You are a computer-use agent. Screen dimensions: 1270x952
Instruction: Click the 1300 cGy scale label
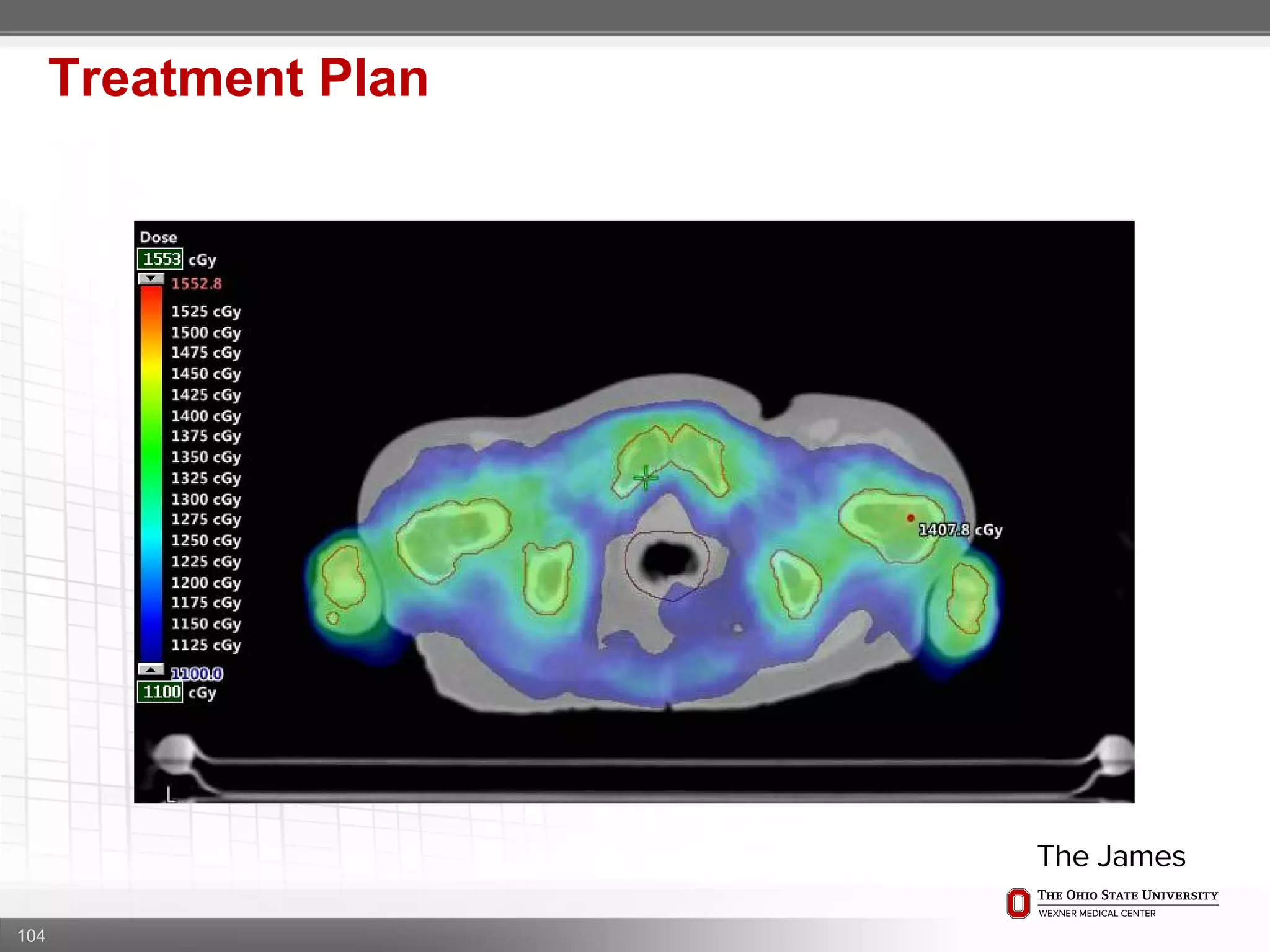[x=206, y=500]
